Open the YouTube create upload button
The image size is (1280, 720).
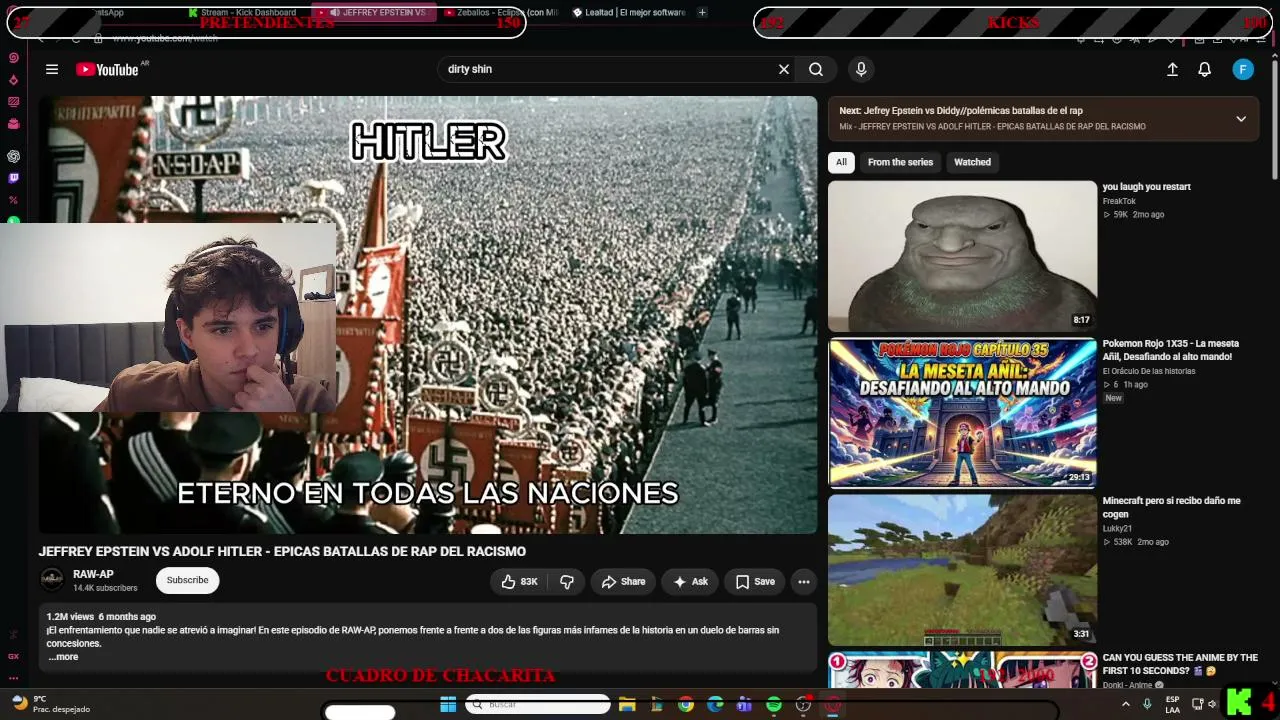point(1172,69)
